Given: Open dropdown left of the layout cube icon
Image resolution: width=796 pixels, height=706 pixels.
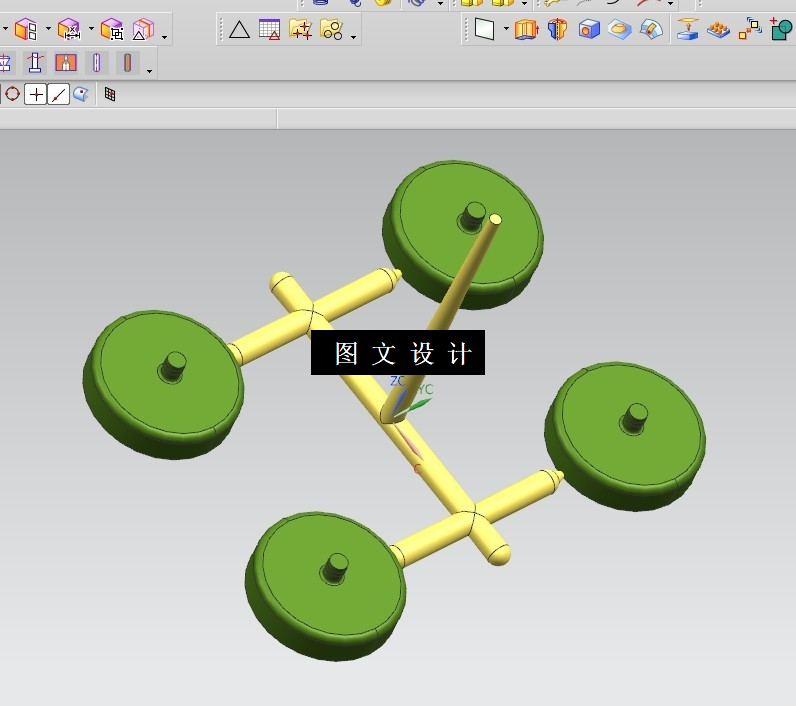Looking at the screenshot, I should pos(91,29).
